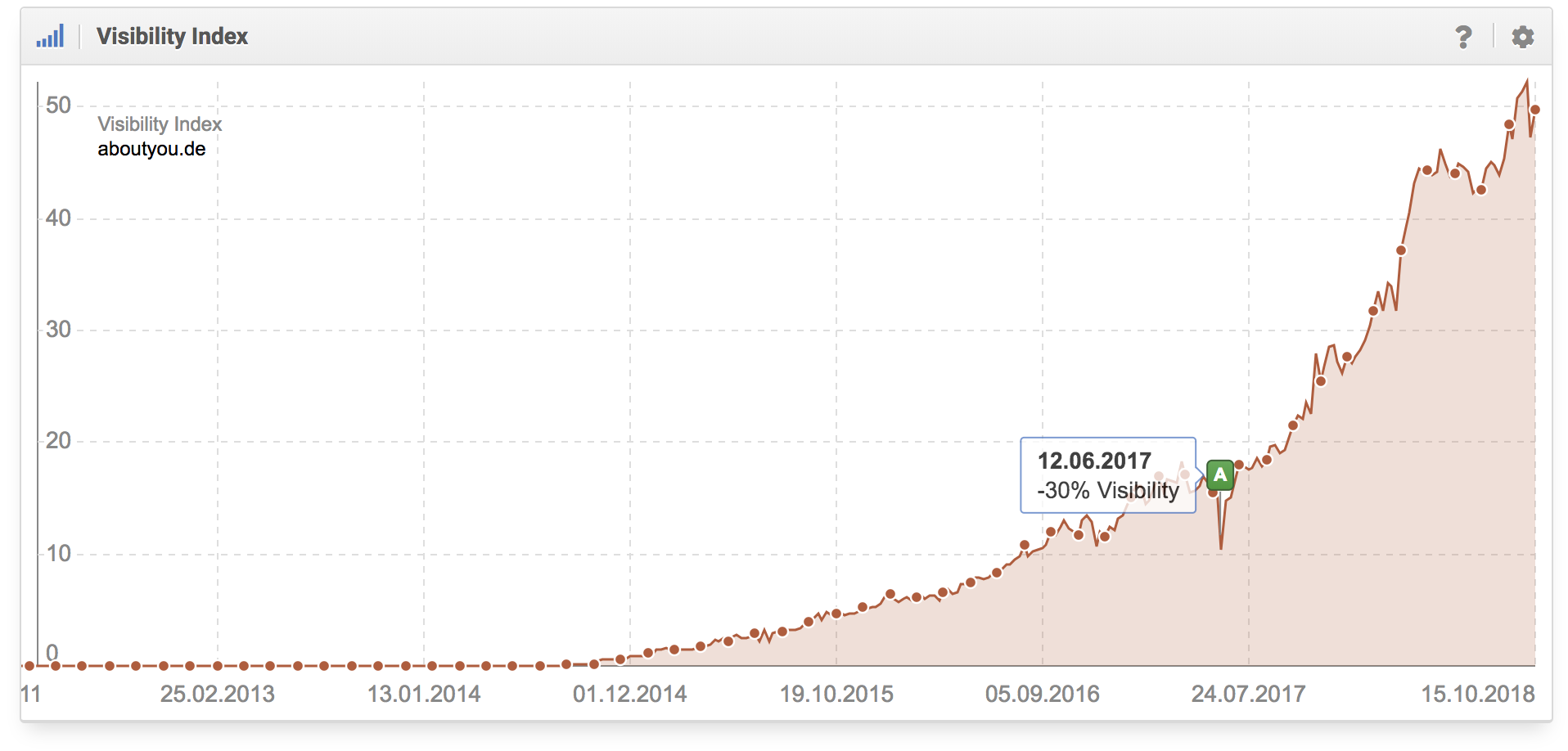The image size is (1568, 751).
Task: Click the 01.12.2014 x-axis date label
Action: pyautogui.click(x=630, y=694)
